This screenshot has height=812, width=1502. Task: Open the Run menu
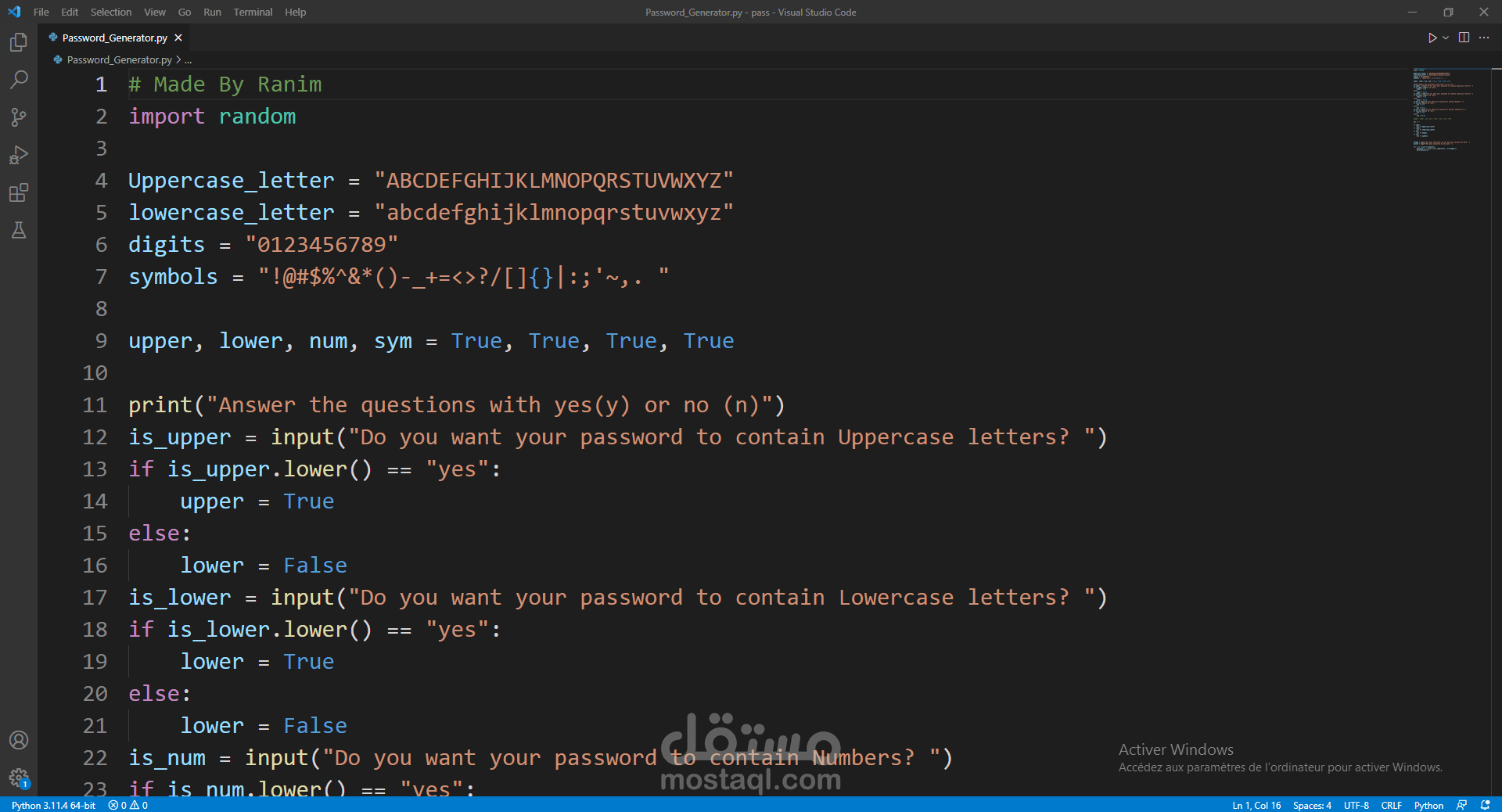click(x=212, y=12)
